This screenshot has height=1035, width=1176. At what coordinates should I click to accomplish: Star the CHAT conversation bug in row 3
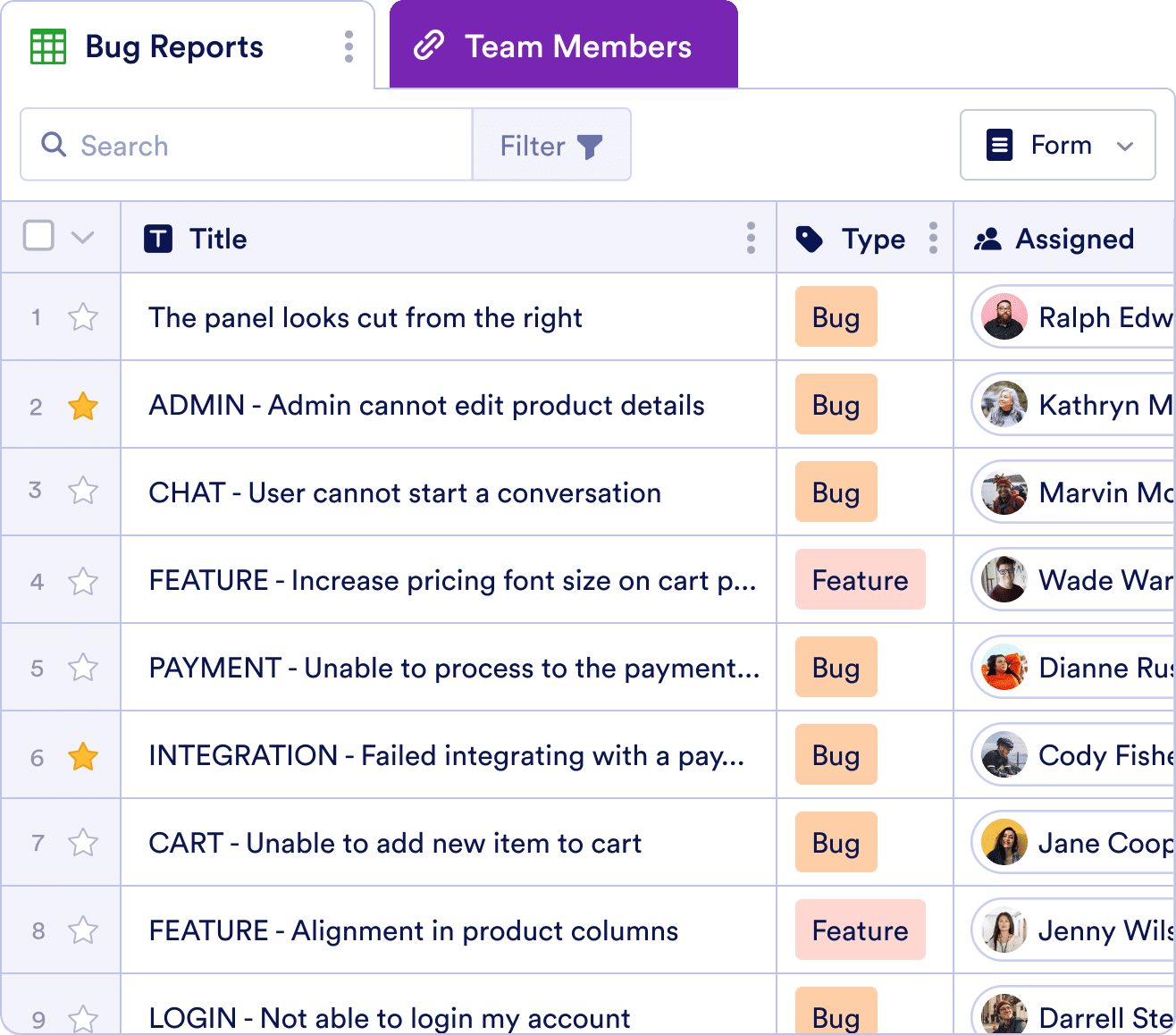83,491
